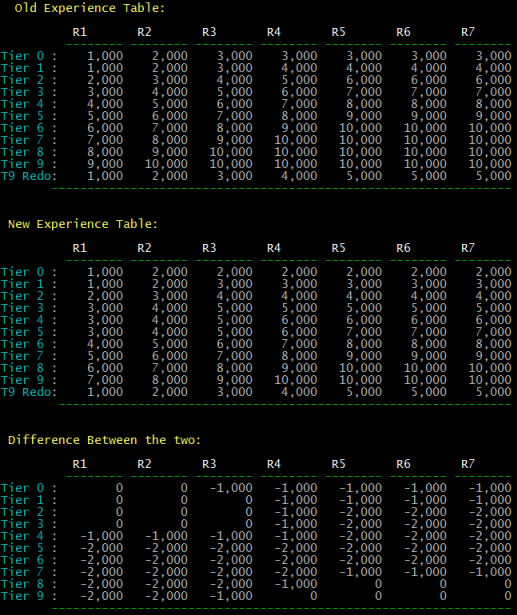Click Difference table Tier 7 R5 value -1,000
Image resolution: width=517 pixels, height=615 pixels.
click(x=360, y=572)
